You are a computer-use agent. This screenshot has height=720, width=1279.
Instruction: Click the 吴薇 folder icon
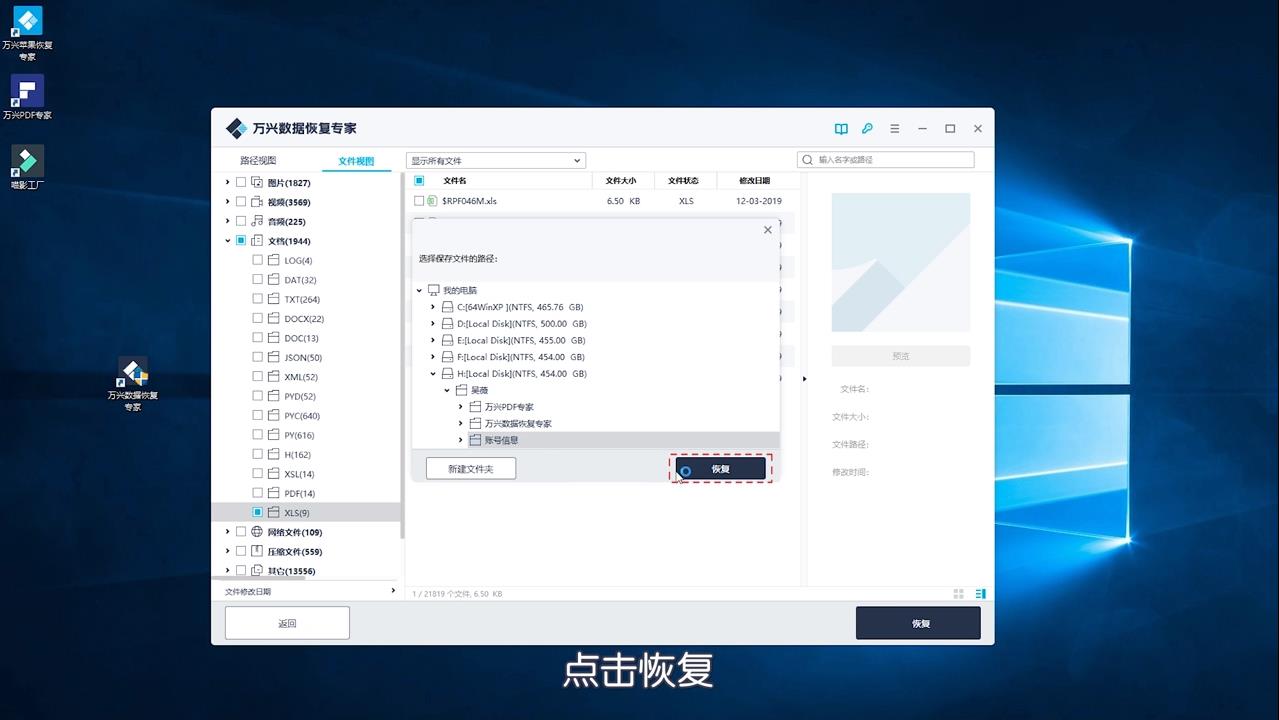click(x=461, y=390)
